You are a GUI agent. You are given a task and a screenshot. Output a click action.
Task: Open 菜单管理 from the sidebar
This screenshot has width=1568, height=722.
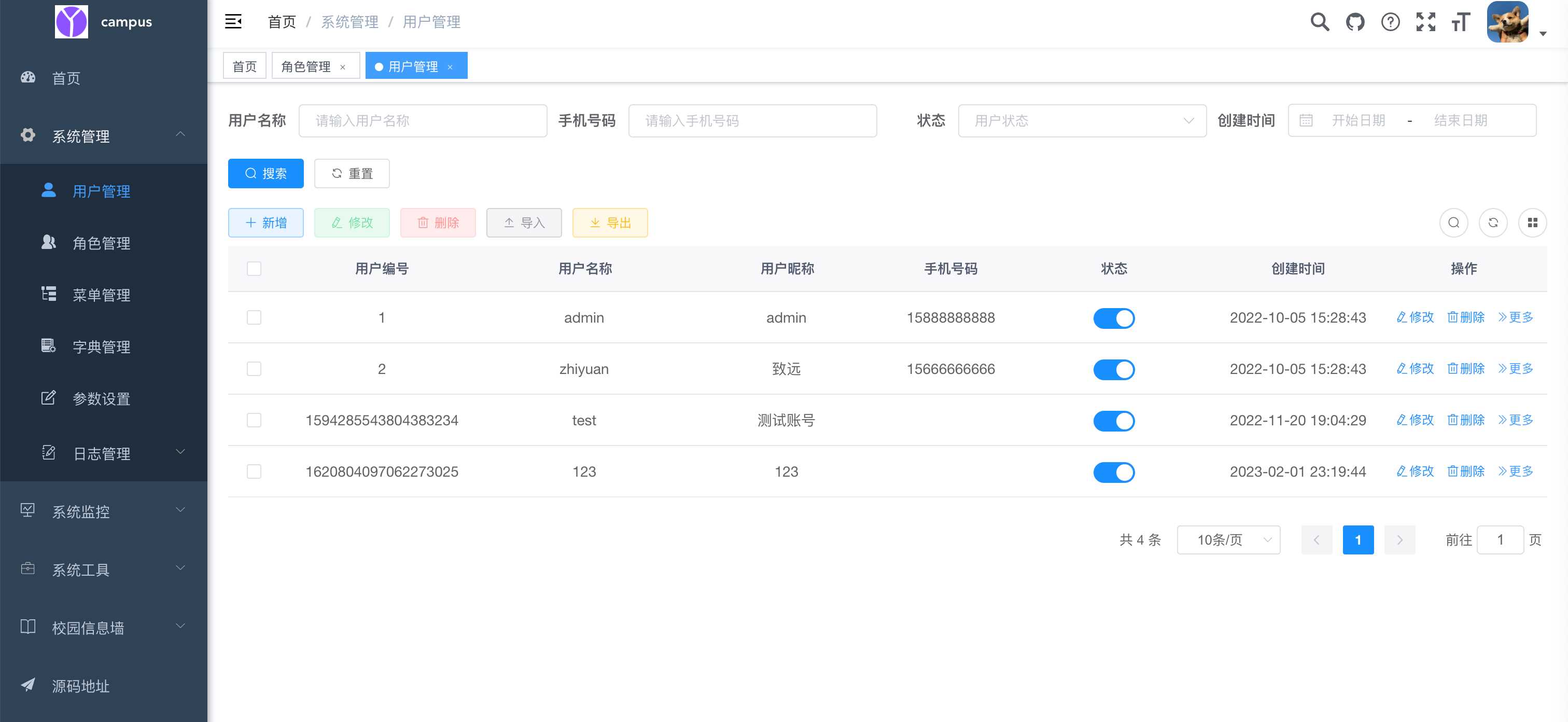101,295
